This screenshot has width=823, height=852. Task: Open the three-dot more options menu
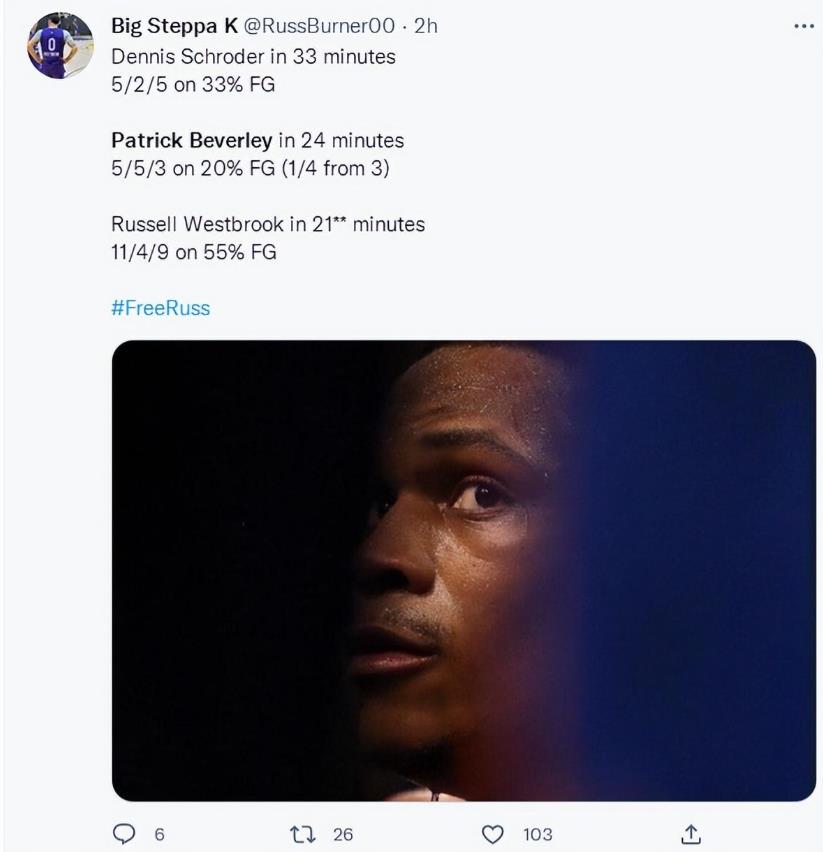(x=803, y=27)
